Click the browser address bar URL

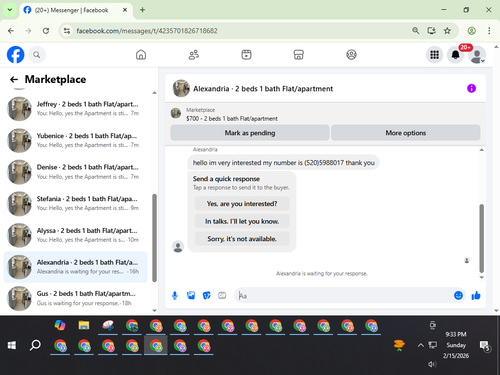point(147,31)
